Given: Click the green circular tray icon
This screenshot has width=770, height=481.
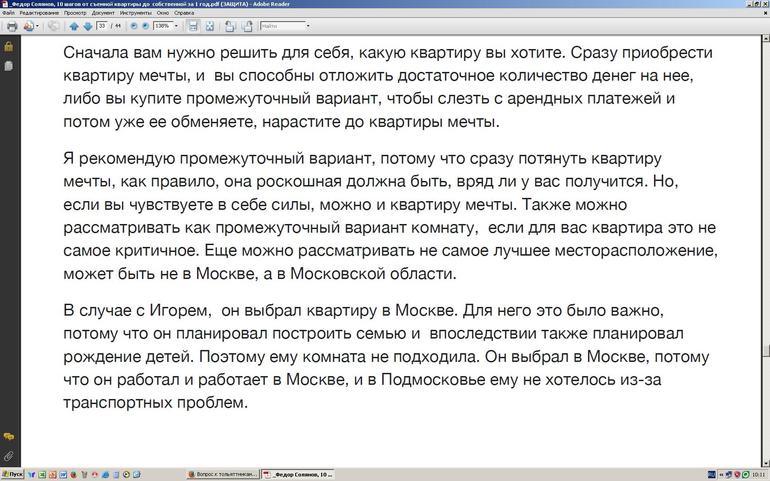Looking at the screenshot, I should tap(745, 475).
